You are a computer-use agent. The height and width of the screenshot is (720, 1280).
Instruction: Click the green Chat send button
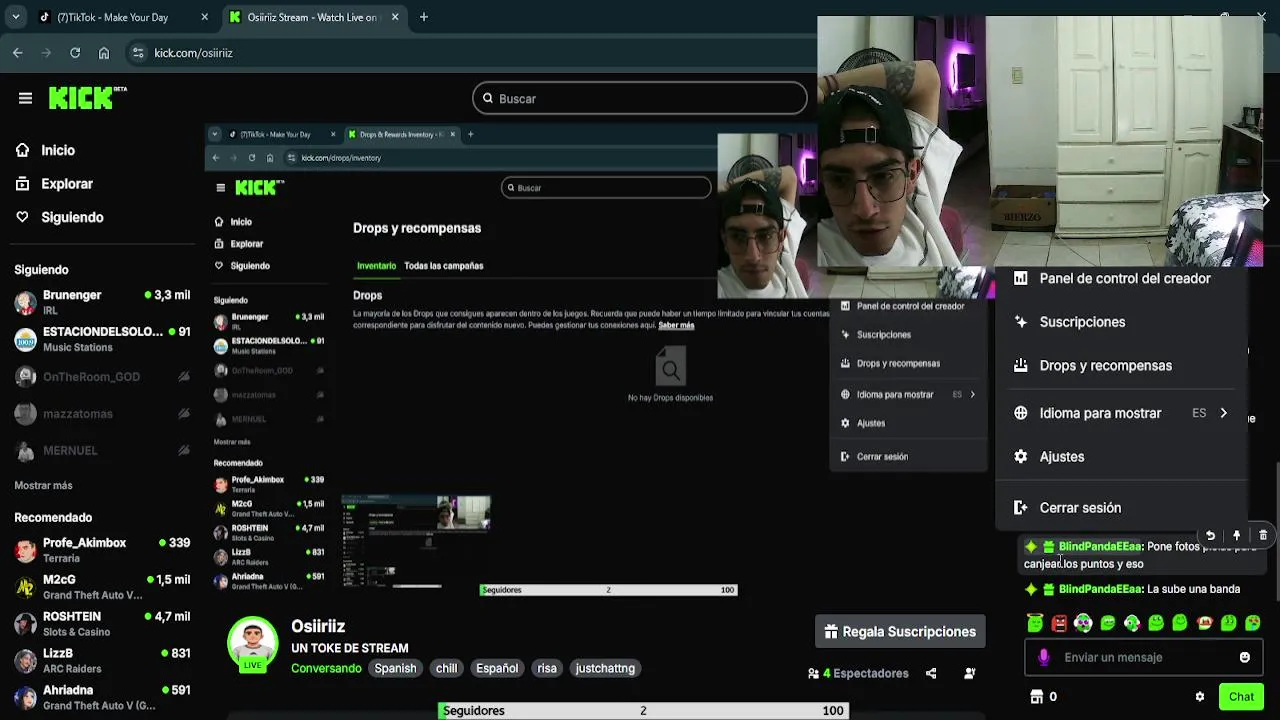[x=1241, y=697]
